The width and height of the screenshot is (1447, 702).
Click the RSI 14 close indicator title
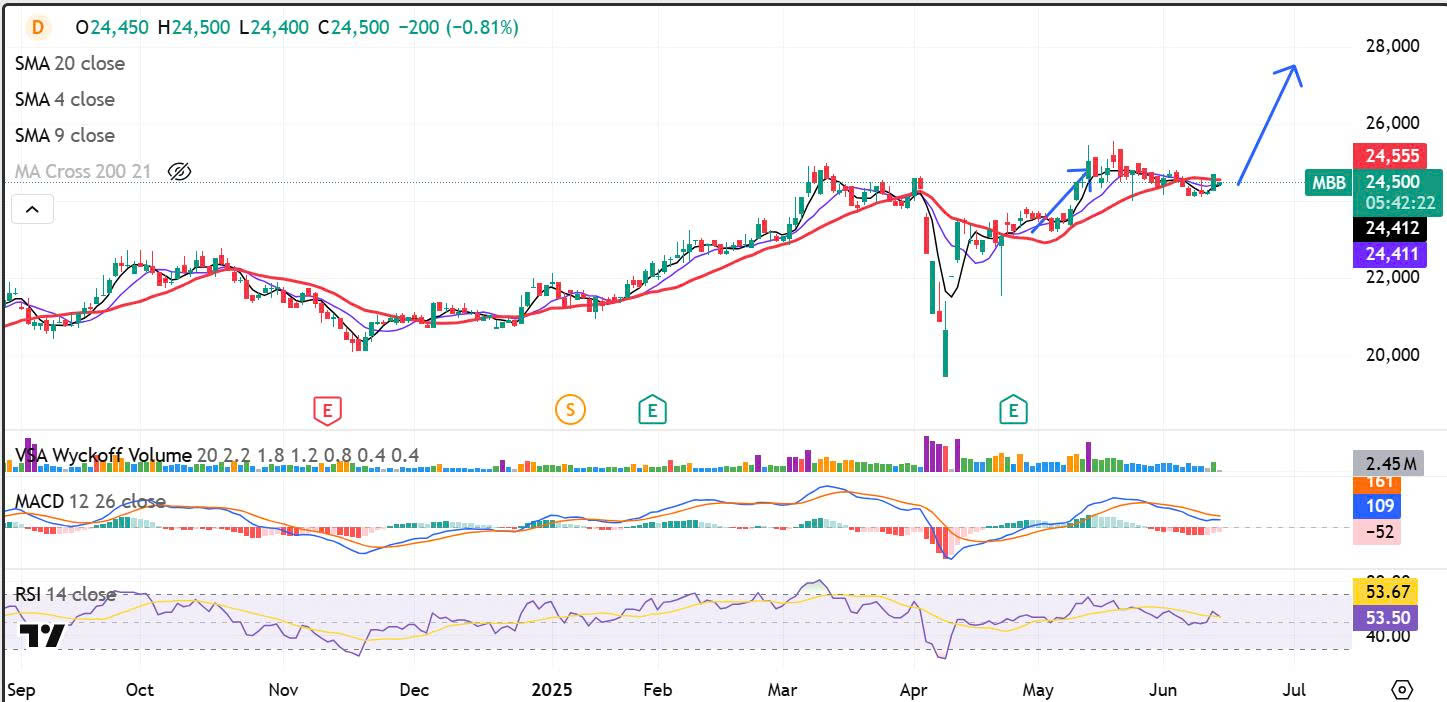tap(65, 594)
